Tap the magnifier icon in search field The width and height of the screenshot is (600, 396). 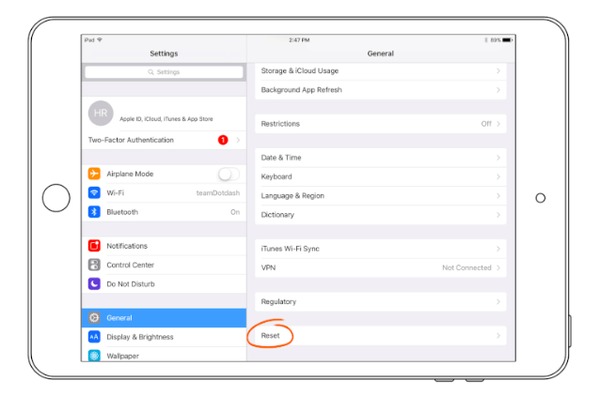(151, 72)
